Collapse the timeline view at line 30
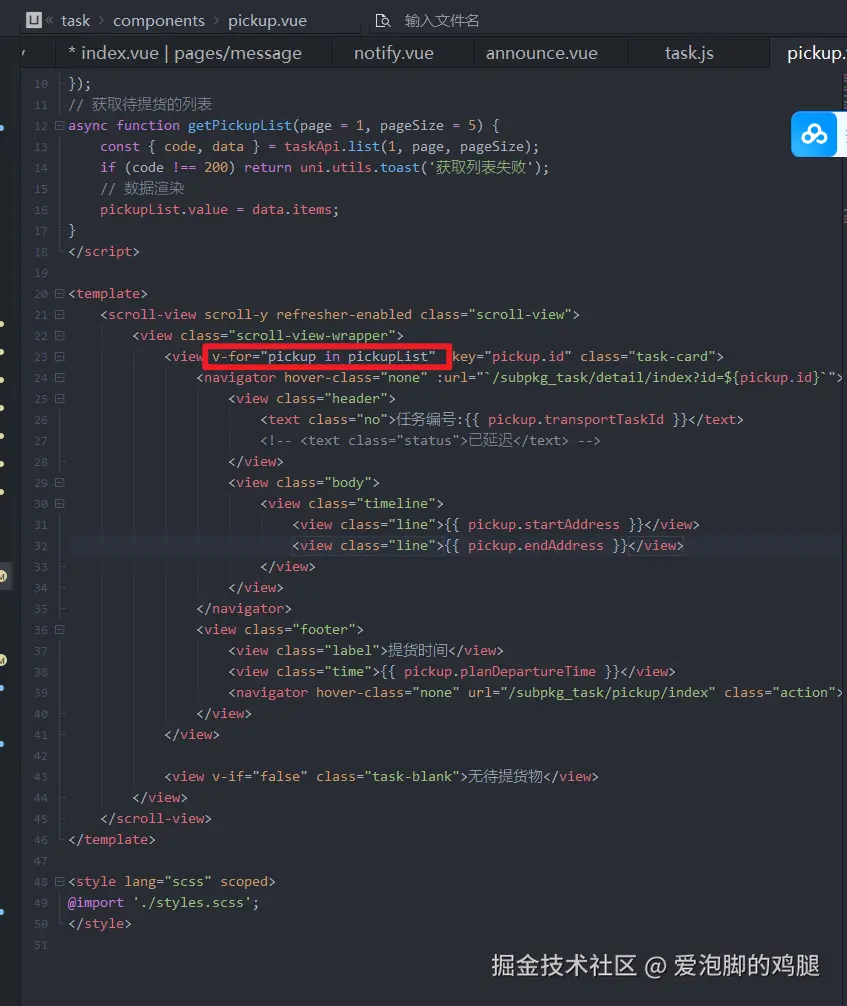The width and height of the screenshot is (847, 1006). (60, 504)
